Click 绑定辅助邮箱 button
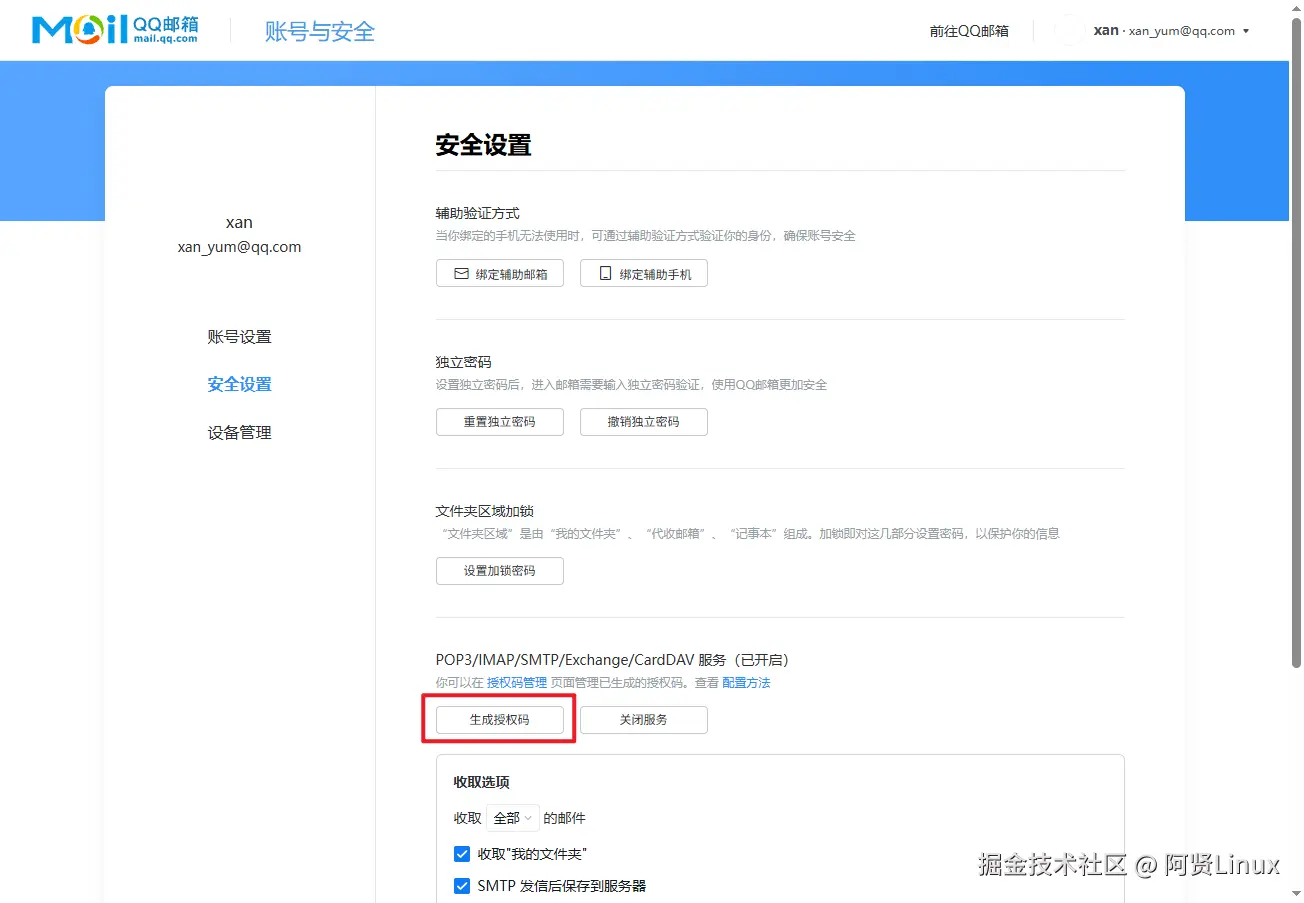 (x=500, y=273)
